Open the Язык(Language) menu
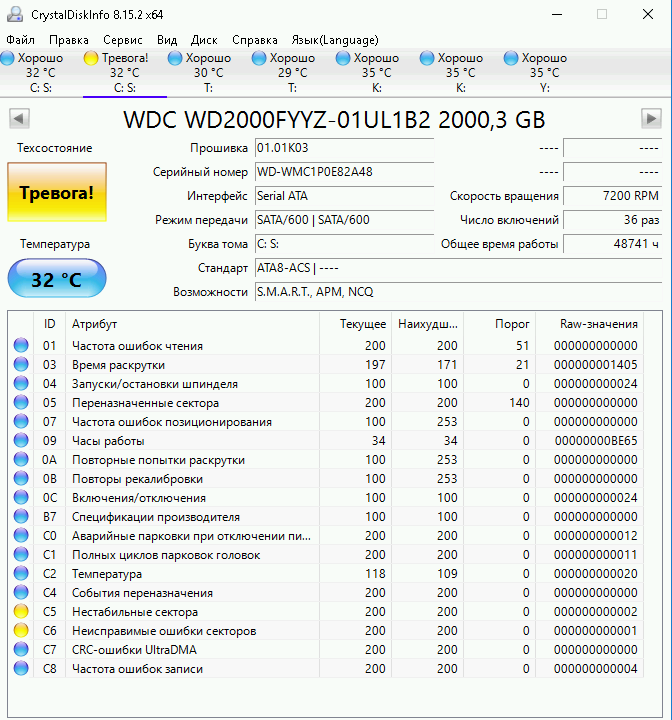This screenshot has width=672, height=720. click(x=335, y=40)
